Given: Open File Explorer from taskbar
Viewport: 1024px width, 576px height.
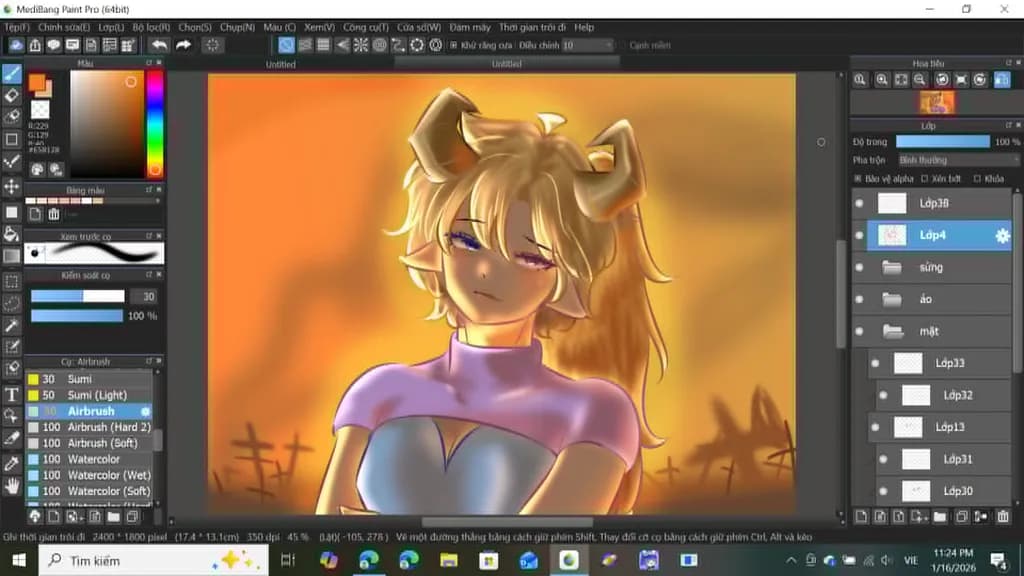Looking at the screenshot, I should point(449,560).
